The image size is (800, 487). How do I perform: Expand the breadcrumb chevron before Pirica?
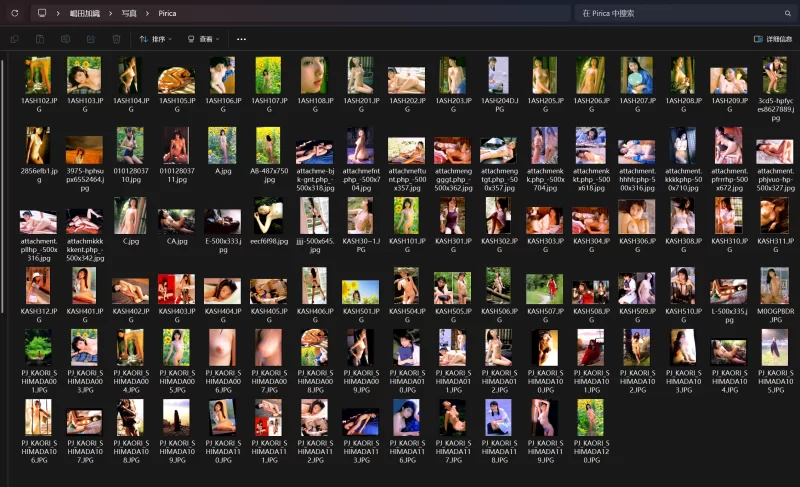click(x=147, y=13)
